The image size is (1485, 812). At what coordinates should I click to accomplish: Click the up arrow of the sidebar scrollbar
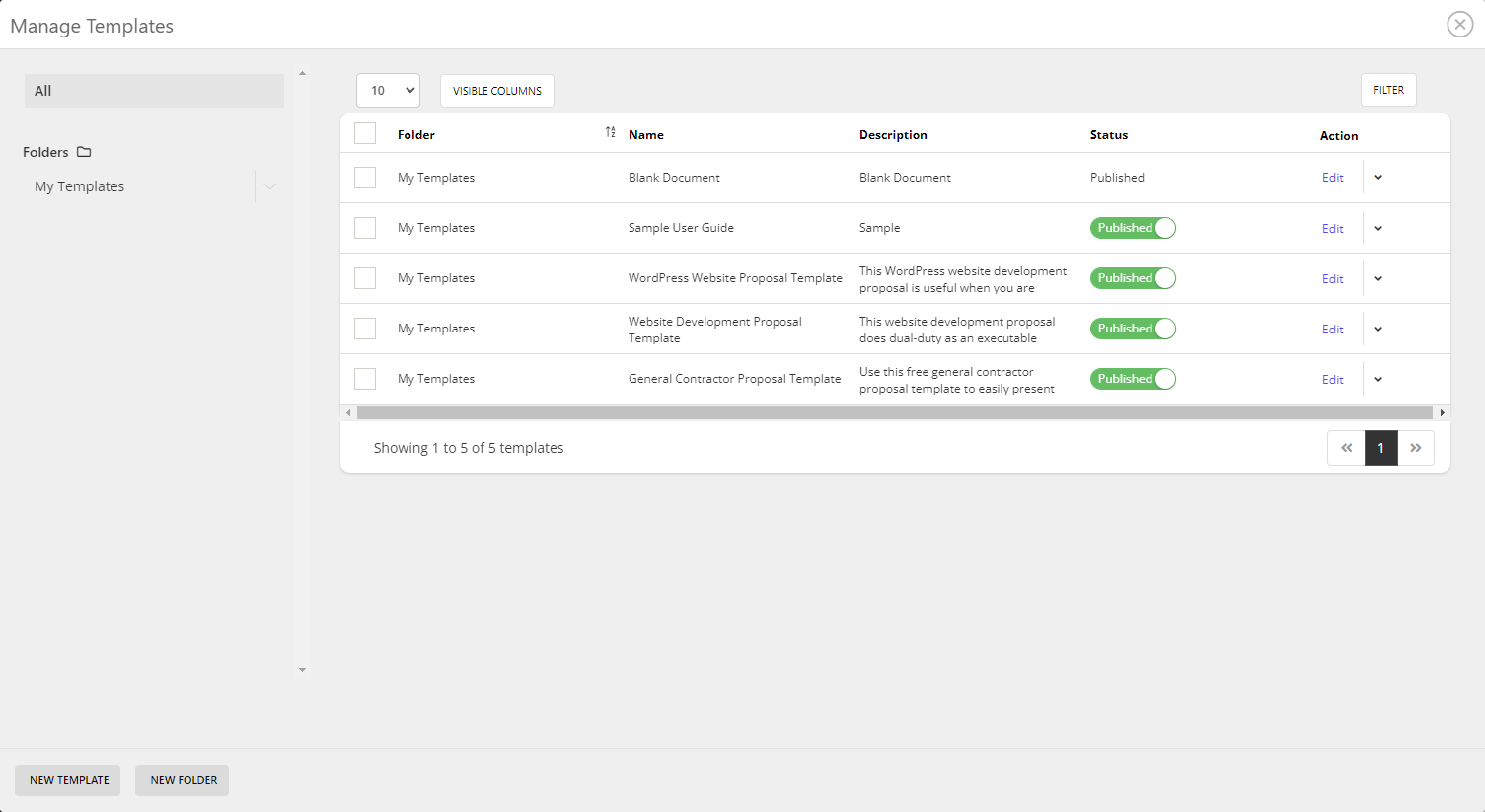point(302,72)
